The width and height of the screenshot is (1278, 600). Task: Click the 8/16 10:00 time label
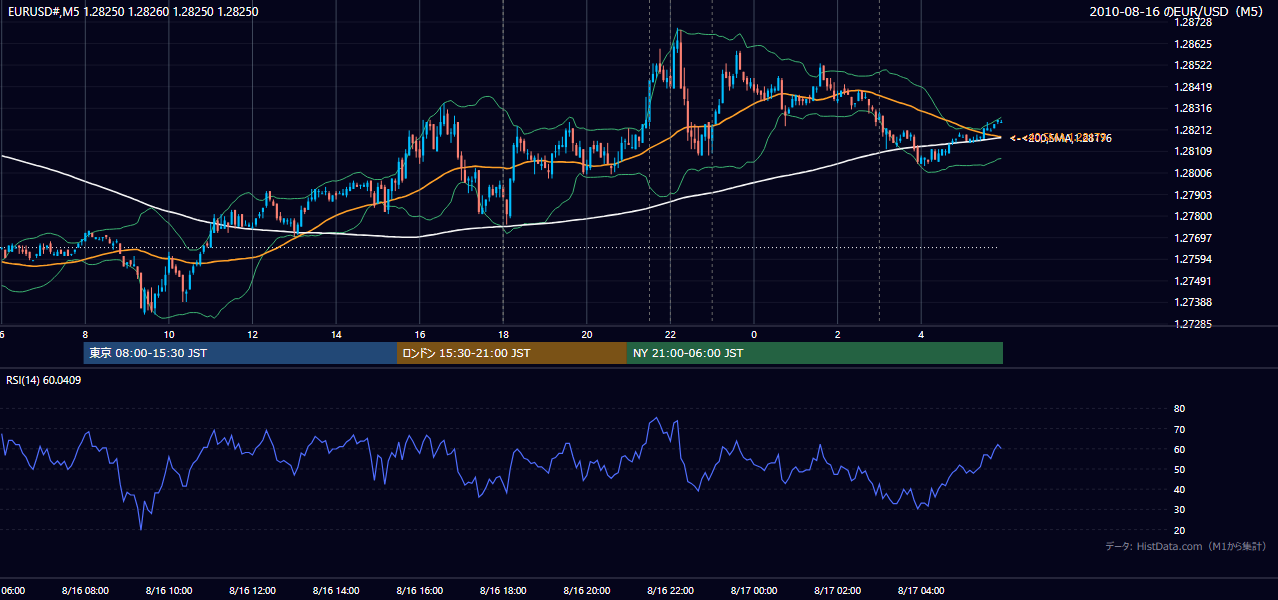coord(169,590)
